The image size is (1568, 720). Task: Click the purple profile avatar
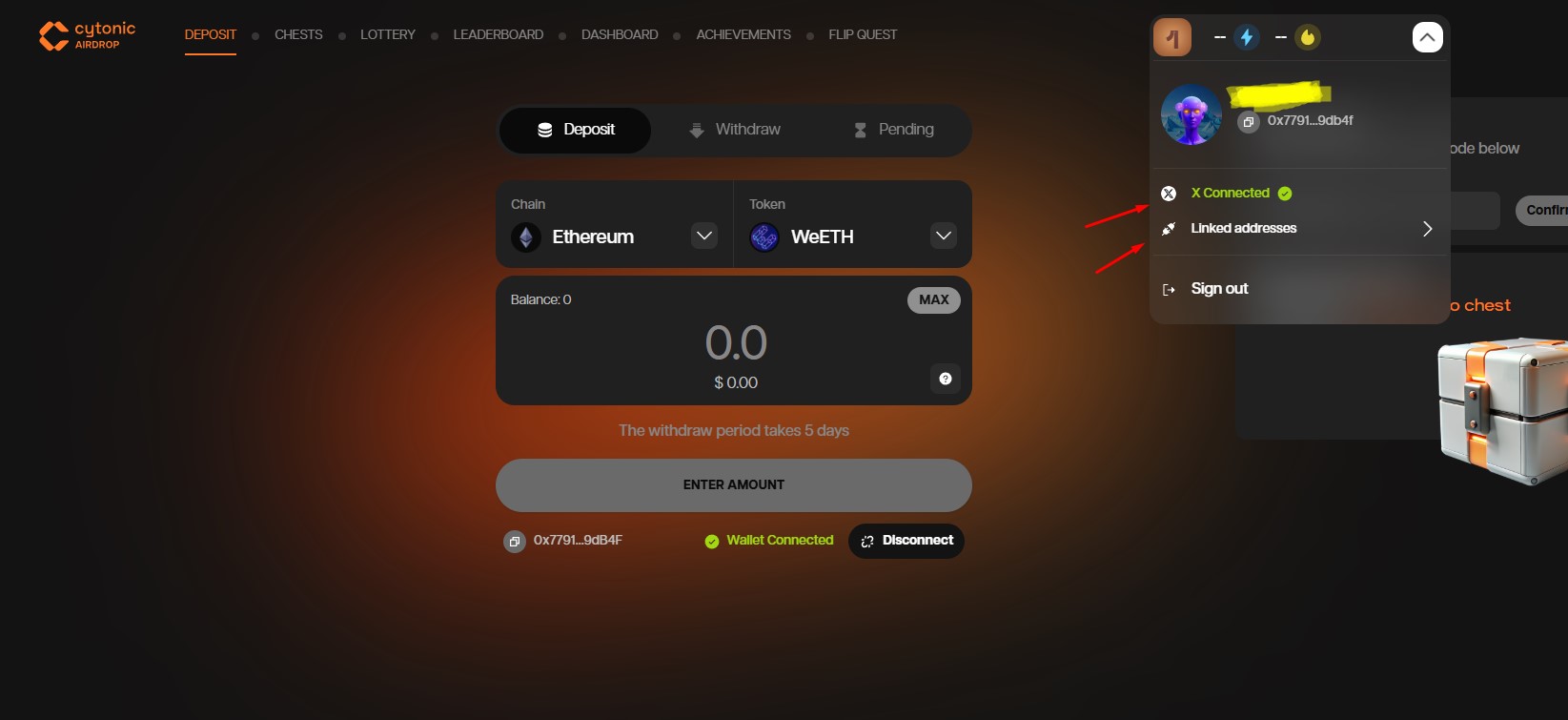point(1191,114)
